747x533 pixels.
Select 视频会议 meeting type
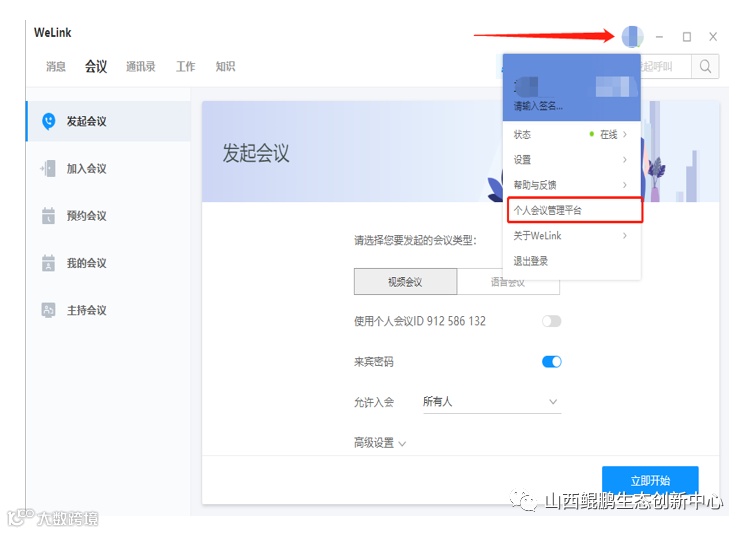click(405, 282)
